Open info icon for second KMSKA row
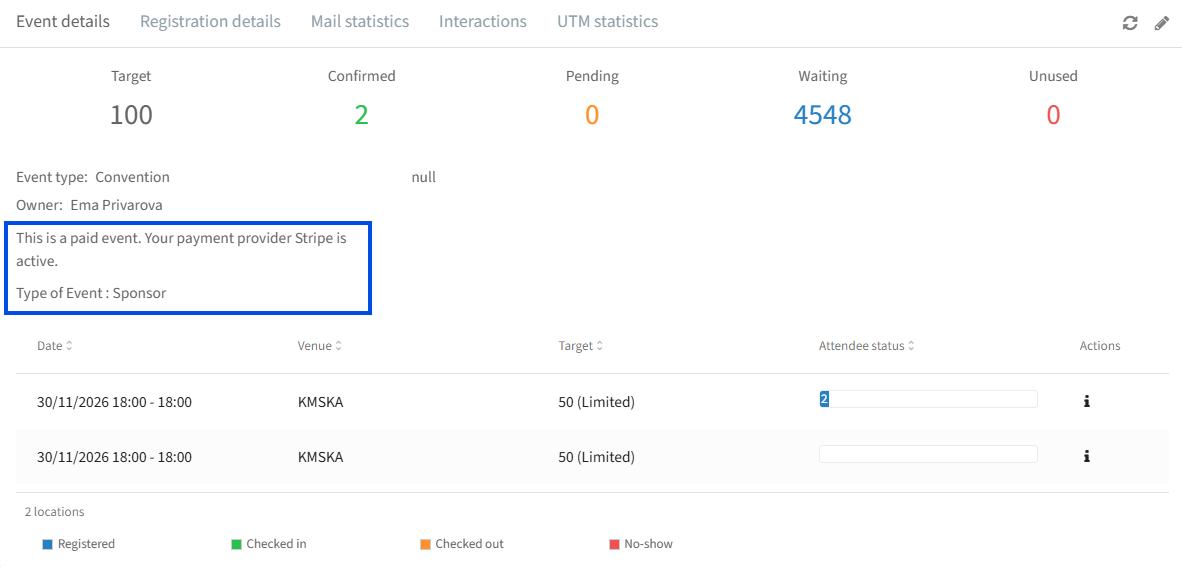Image resolution: width=1182 pixels, height=567 pixels. pos(1086,456)
